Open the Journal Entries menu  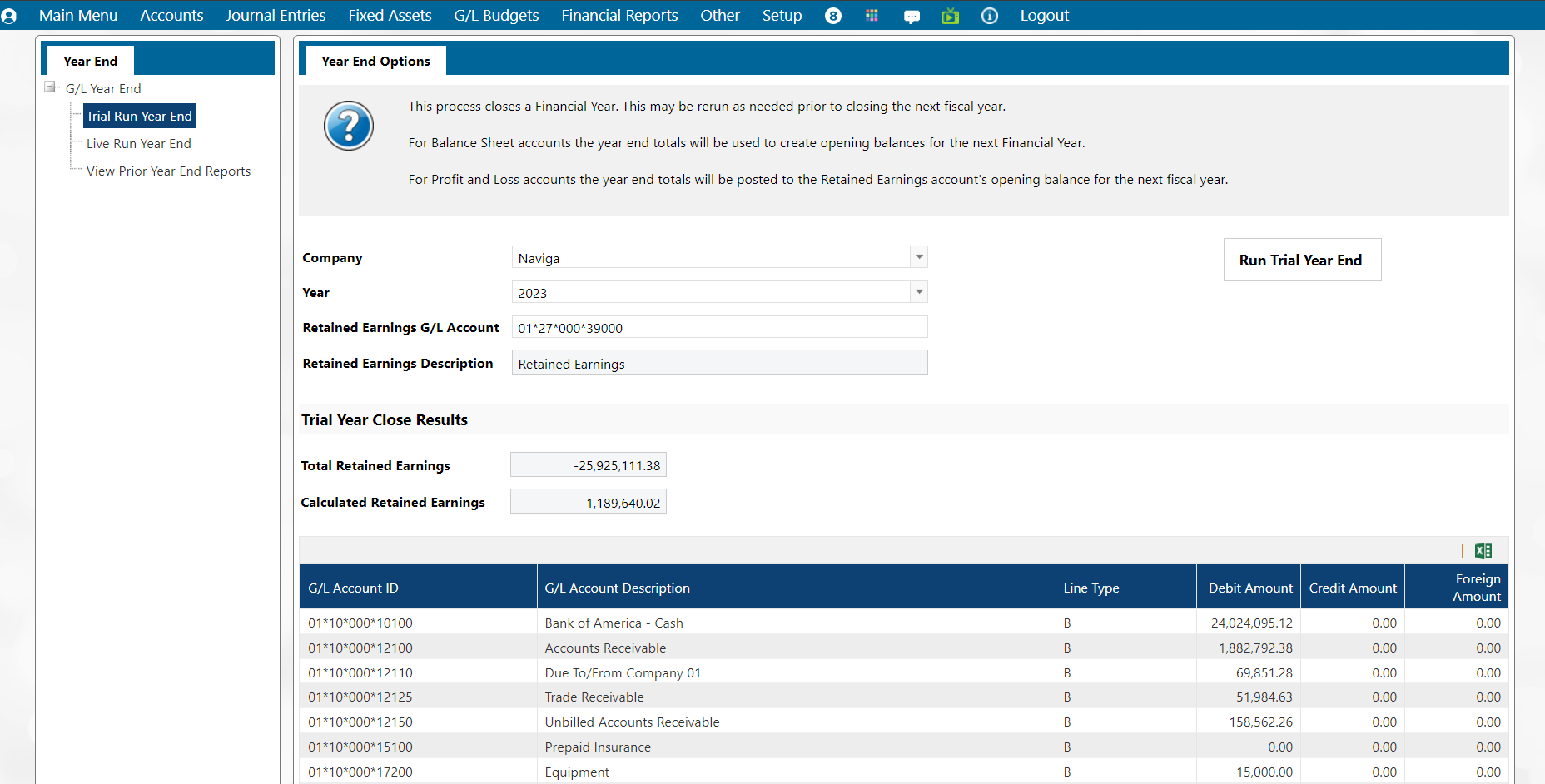[x=276, y=16]
